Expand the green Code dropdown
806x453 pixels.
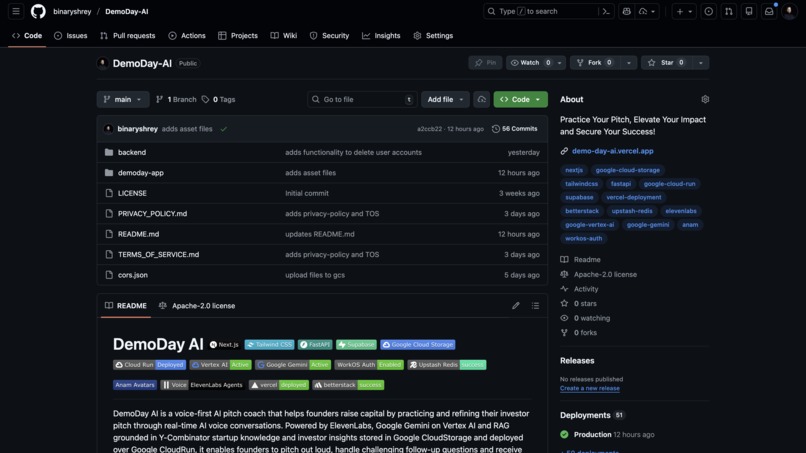(521, 99)
